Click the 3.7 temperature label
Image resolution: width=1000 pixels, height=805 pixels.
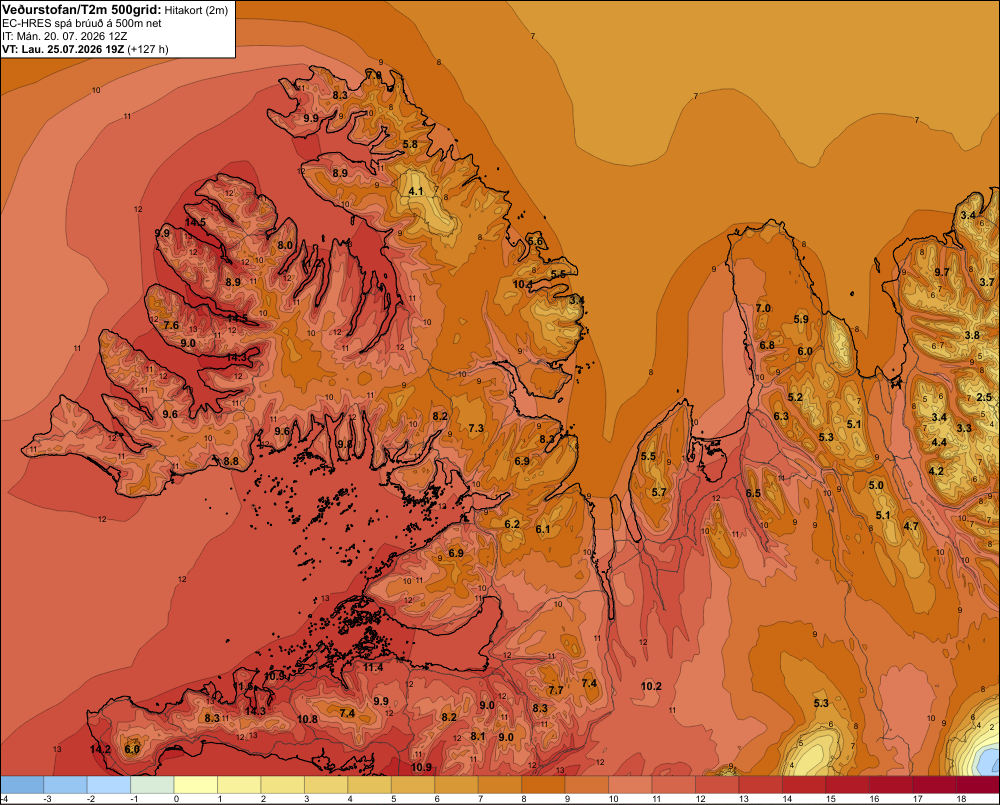(987, 282)
